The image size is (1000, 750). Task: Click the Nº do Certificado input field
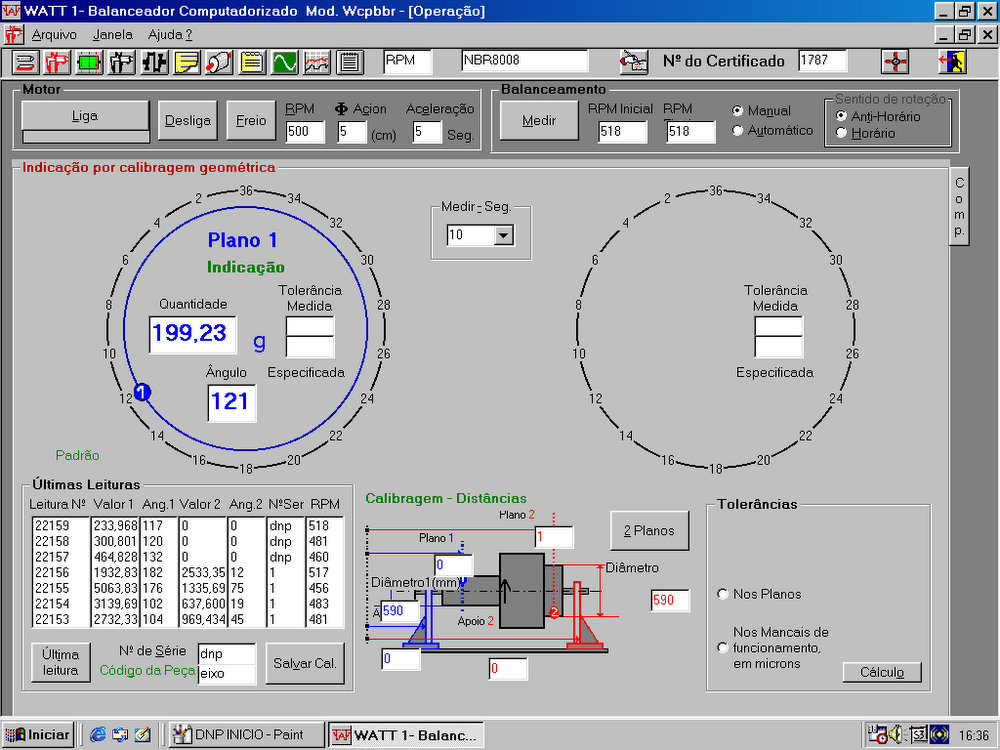(x=822, y=61)
